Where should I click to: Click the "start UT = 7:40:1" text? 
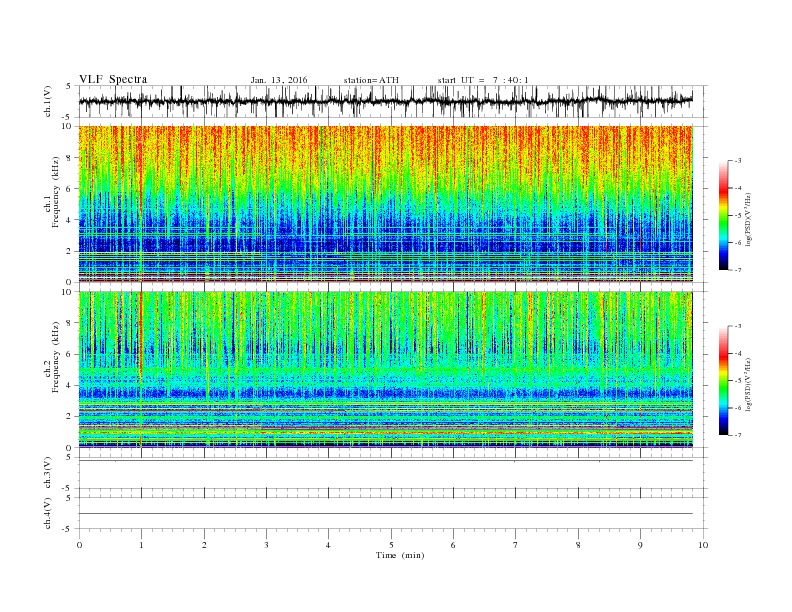click(483, 80)
